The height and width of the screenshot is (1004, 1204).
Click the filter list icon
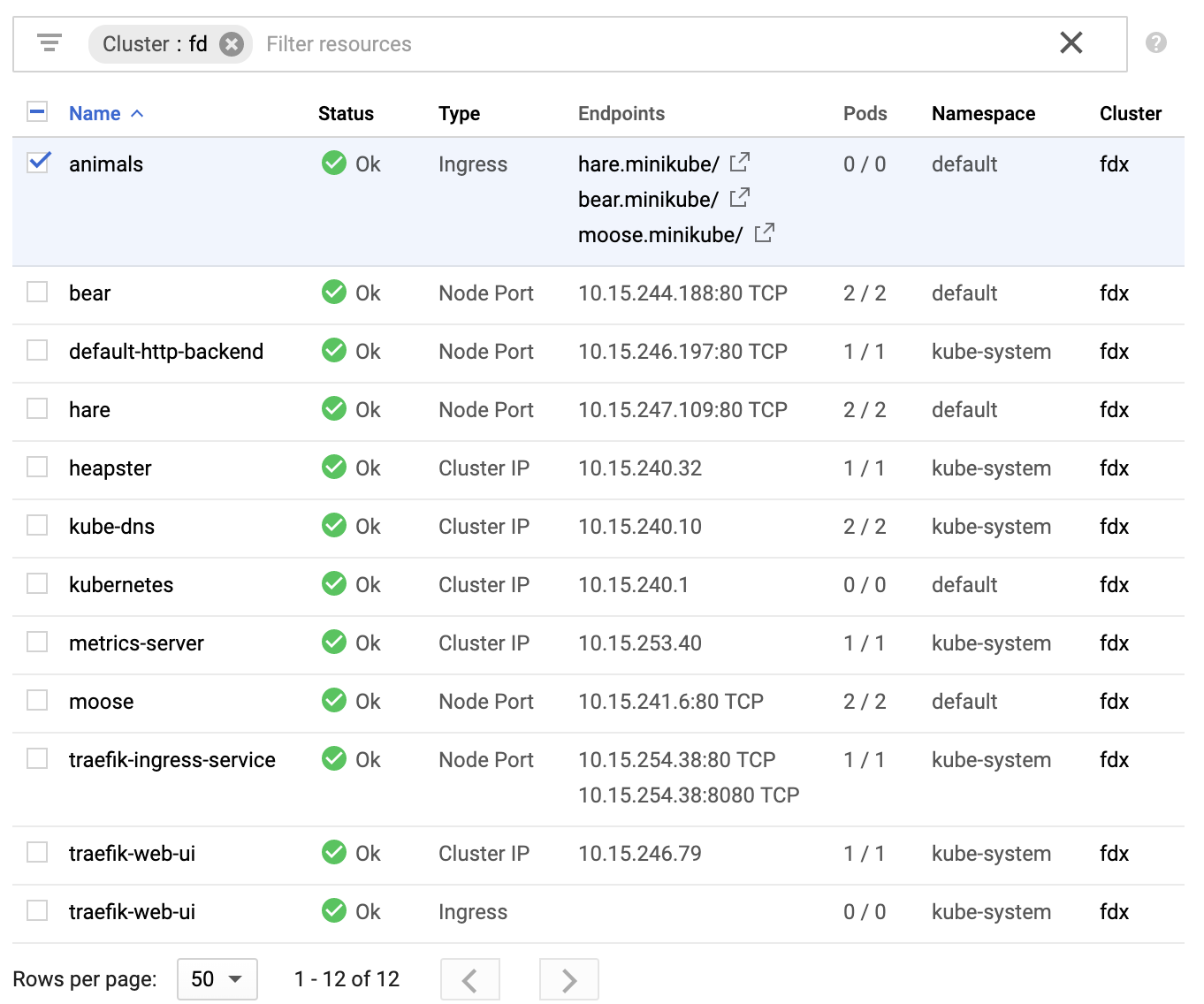50,43
